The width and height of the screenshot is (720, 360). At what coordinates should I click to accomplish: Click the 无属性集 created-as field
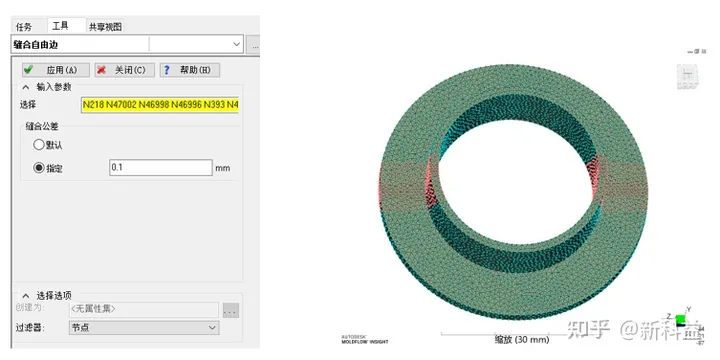(144, 309)
